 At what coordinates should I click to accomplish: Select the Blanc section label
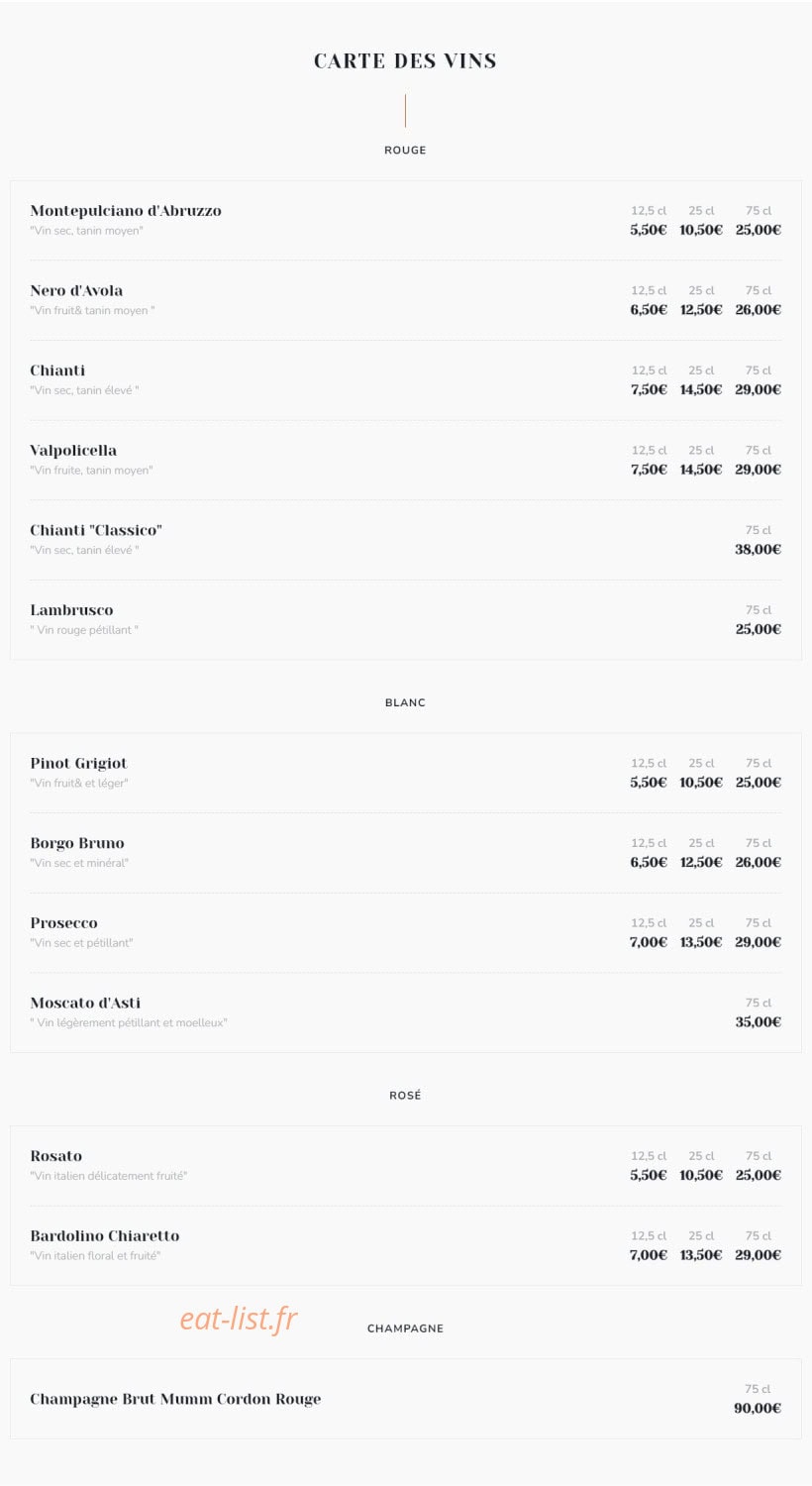coord(405,702)
